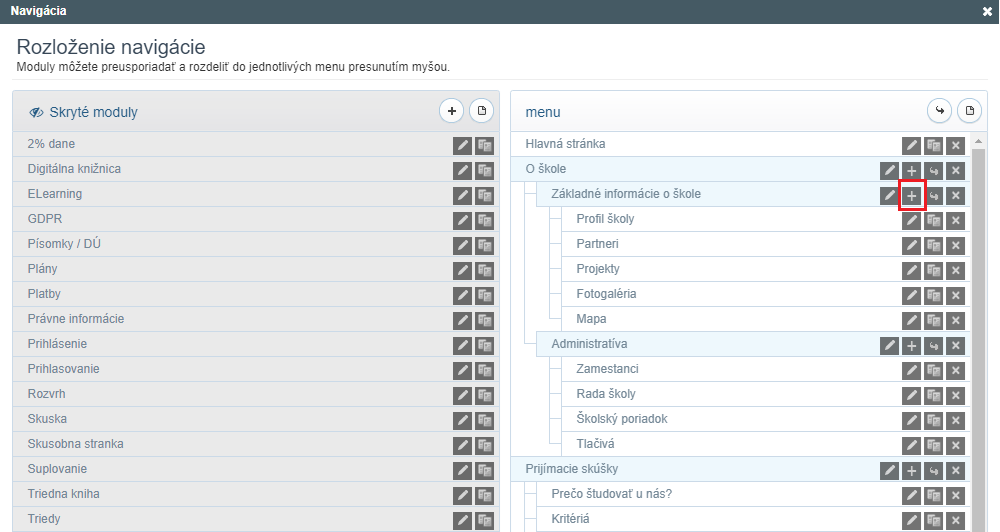1000x532 pixels.
Task: Close the Navigácia dialog
Action: 987,11
